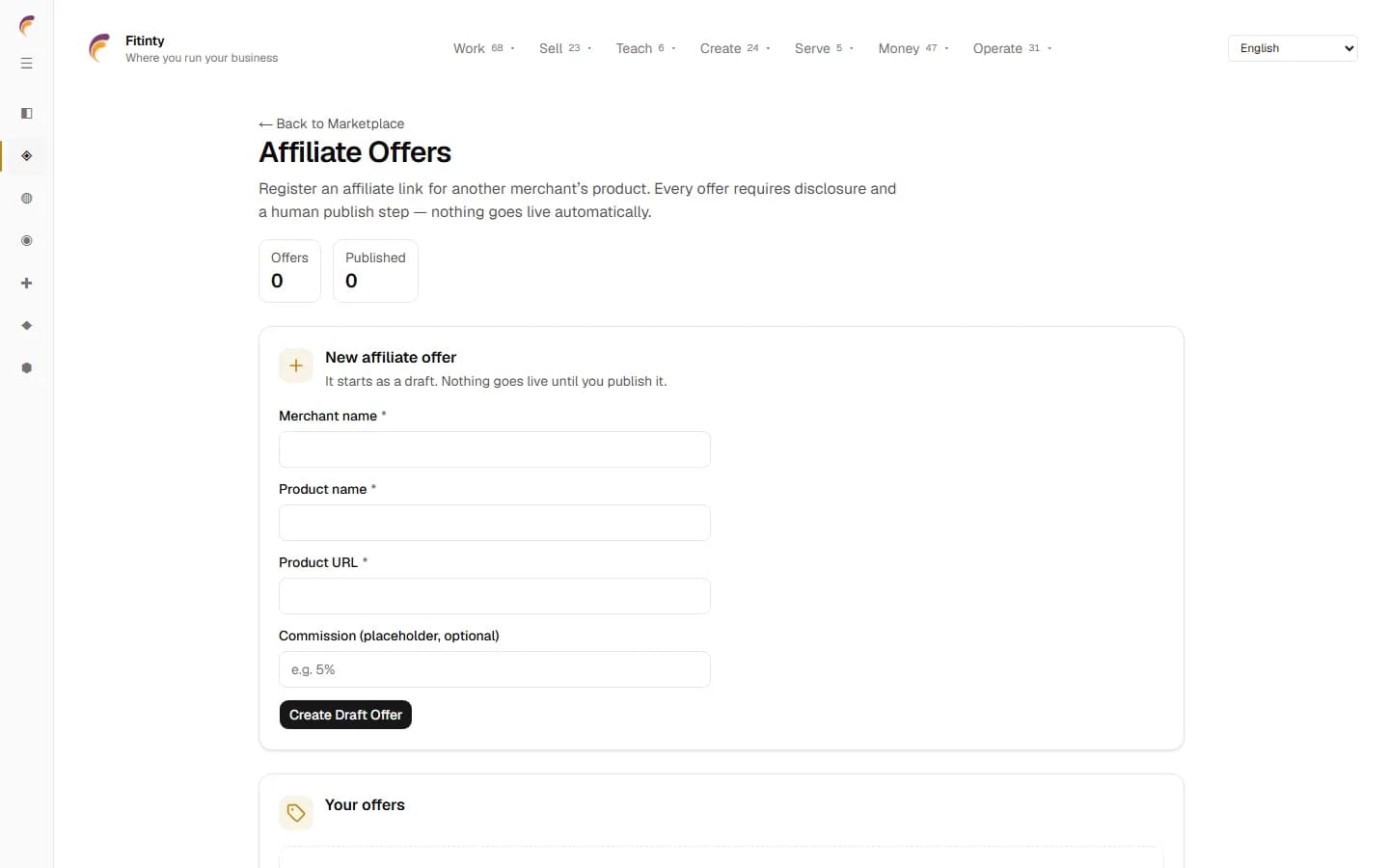Go back to Marketplace
The height and width of the screenshot is (868, 1389).
point(332,123)
